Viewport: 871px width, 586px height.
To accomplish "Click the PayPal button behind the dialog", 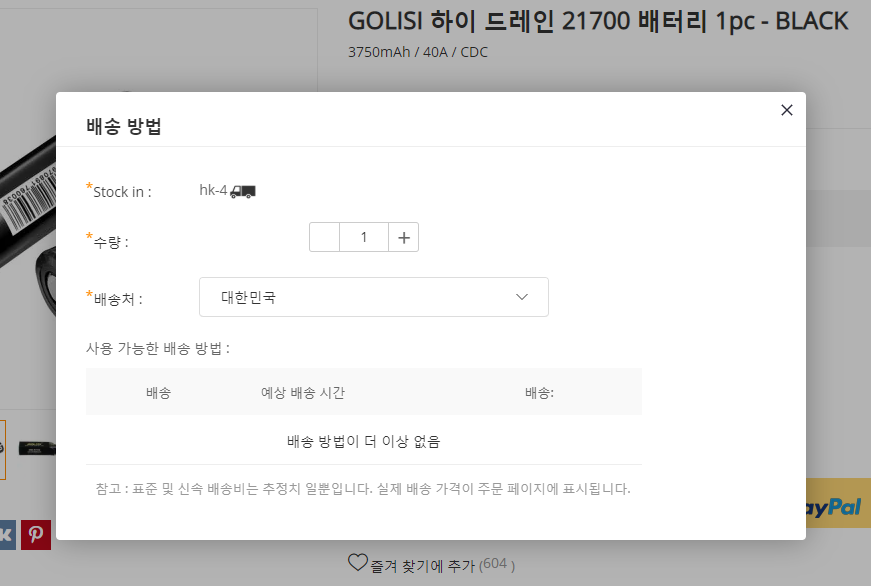I will [838, 504].
